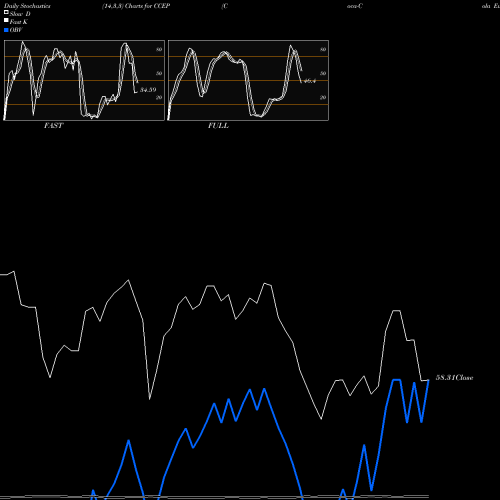Click the Slow D legend text
500x500 pixels.
[x=20, y=14]
